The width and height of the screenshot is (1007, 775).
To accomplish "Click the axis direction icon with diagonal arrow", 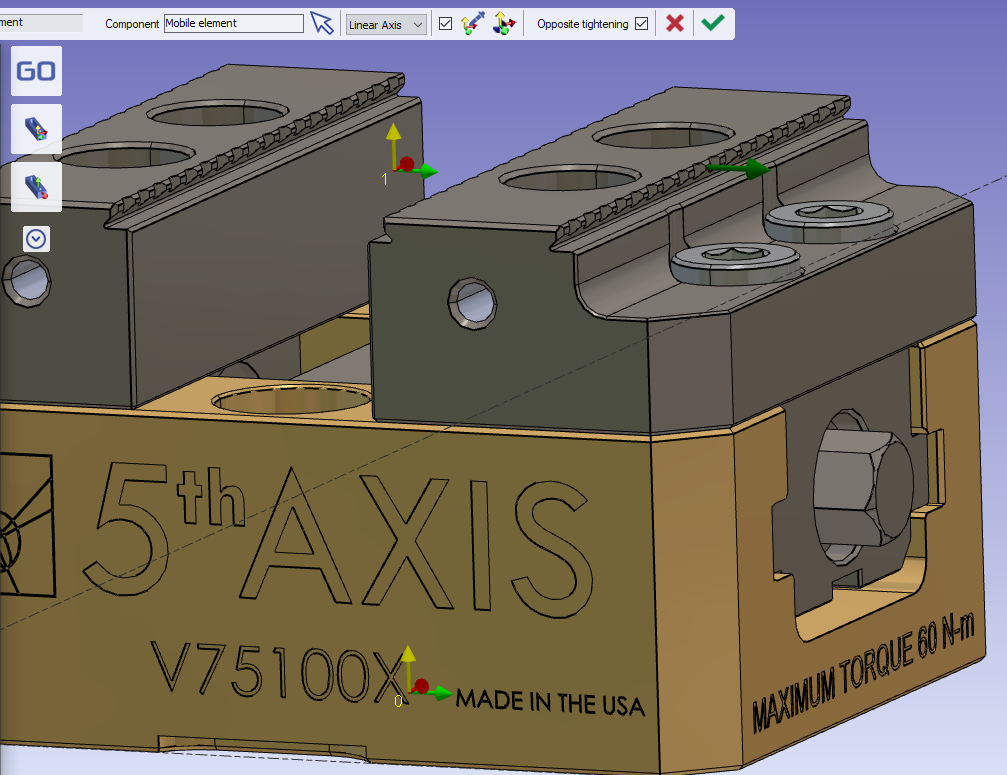I will coord(473,24).
